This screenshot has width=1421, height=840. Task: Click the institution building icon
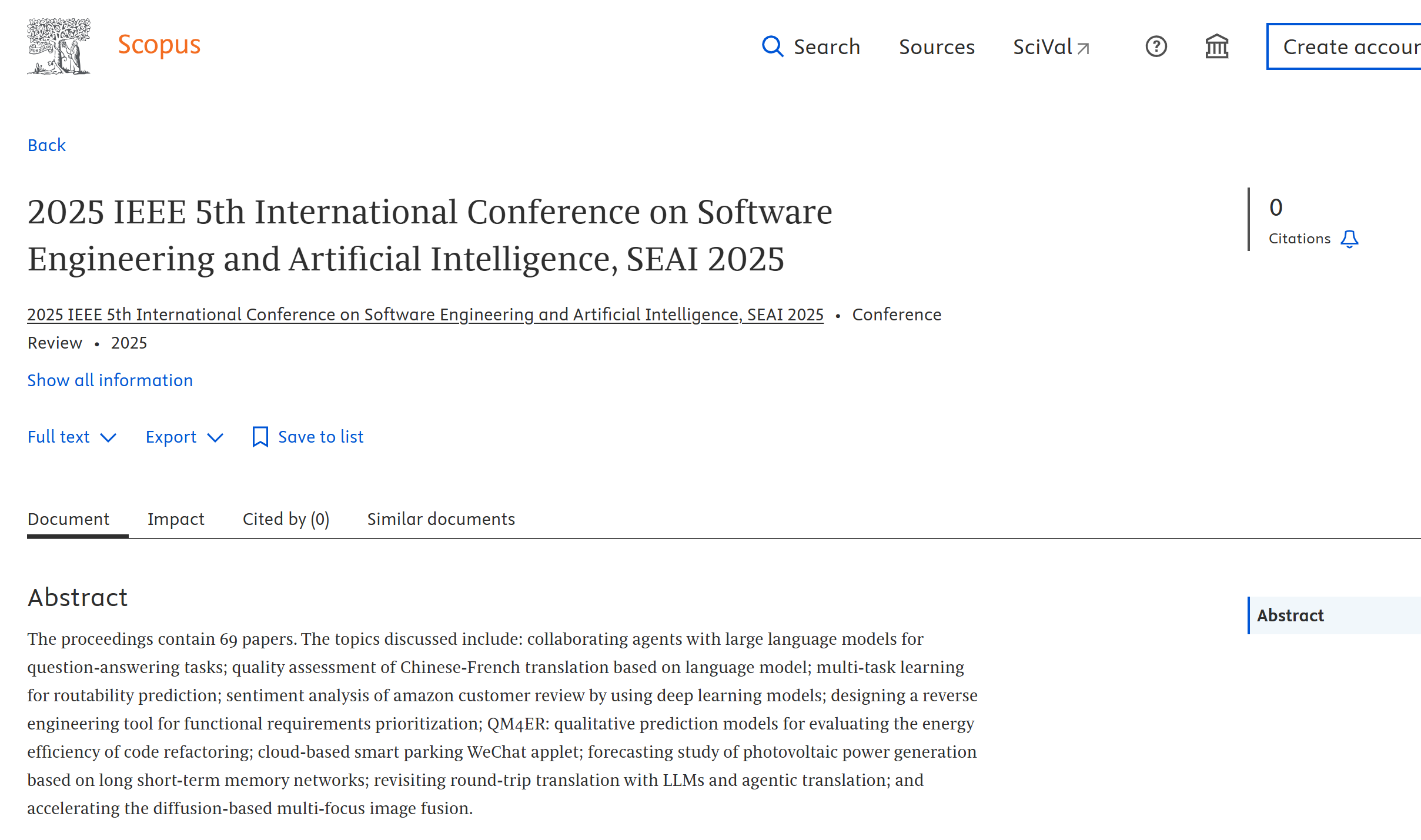1216,46
